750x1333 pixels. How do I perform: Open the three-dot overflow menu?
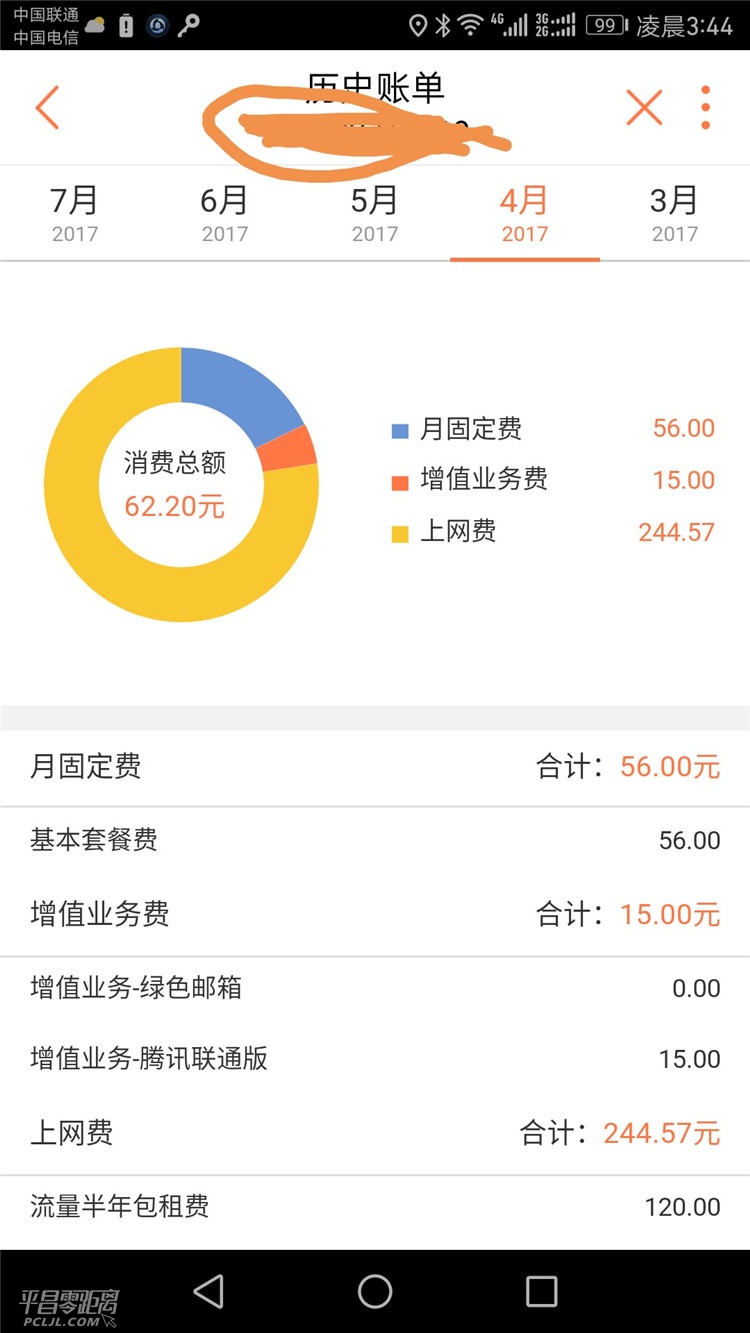tap(706, 107)
